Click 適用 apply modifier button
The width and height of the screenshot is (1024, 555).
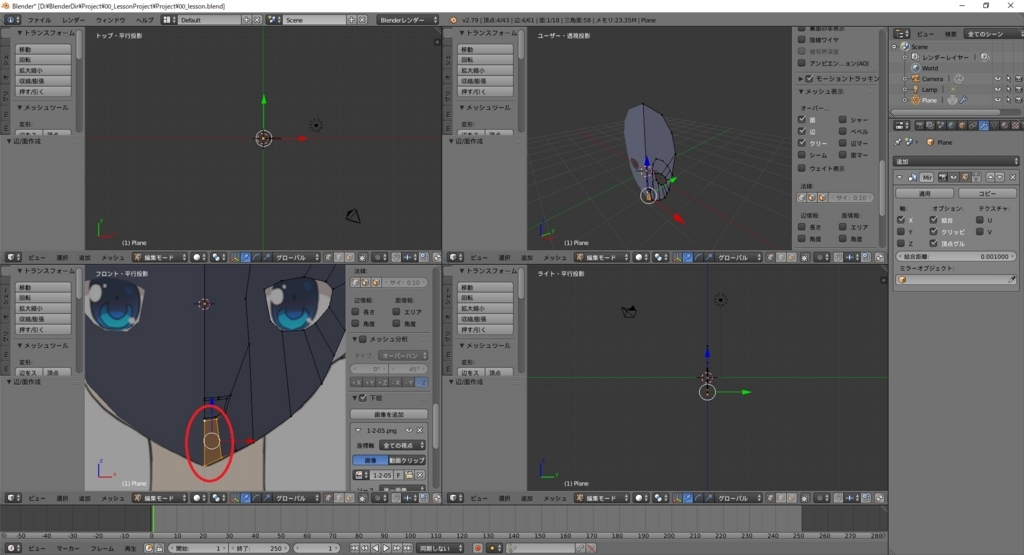coord(924,193)
